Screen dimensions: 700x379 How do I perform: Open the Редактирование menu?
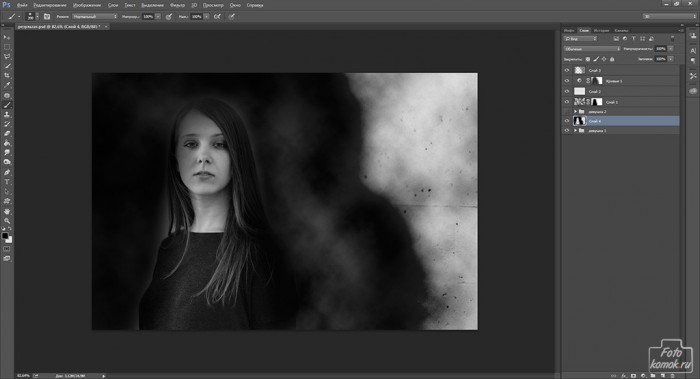pos(50,5)
